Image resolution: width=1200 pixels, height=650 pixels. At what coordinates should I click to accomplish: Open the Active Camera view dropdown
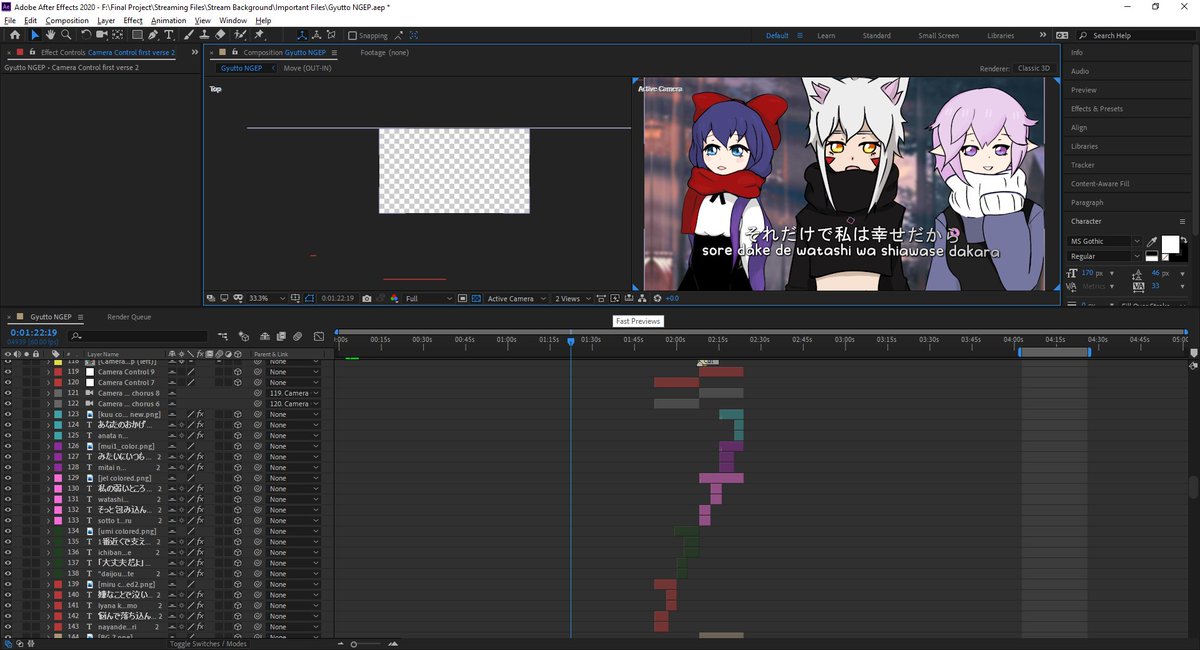(x=517, y=298)
